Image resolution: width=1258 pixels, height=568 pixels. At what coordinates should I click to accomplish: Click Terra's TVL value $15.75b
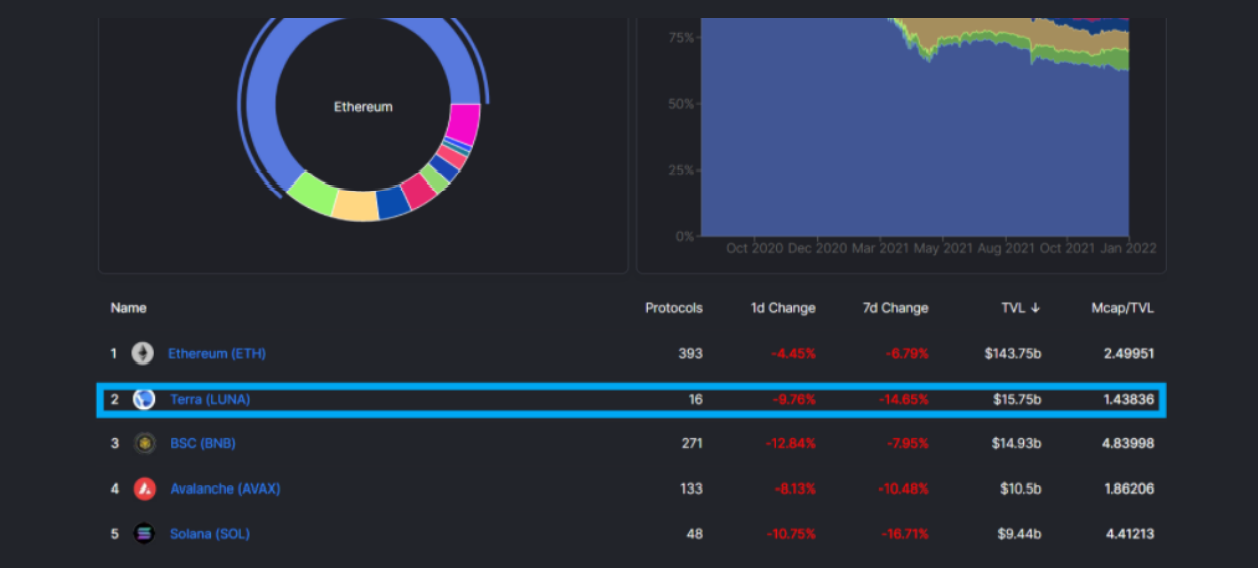point(1016,399)
